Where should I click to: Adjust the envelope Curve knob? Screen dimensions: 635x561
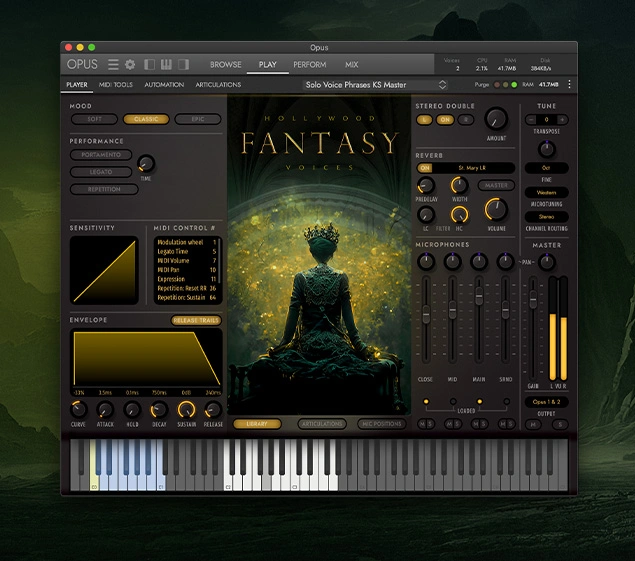[x=79, y=410]
